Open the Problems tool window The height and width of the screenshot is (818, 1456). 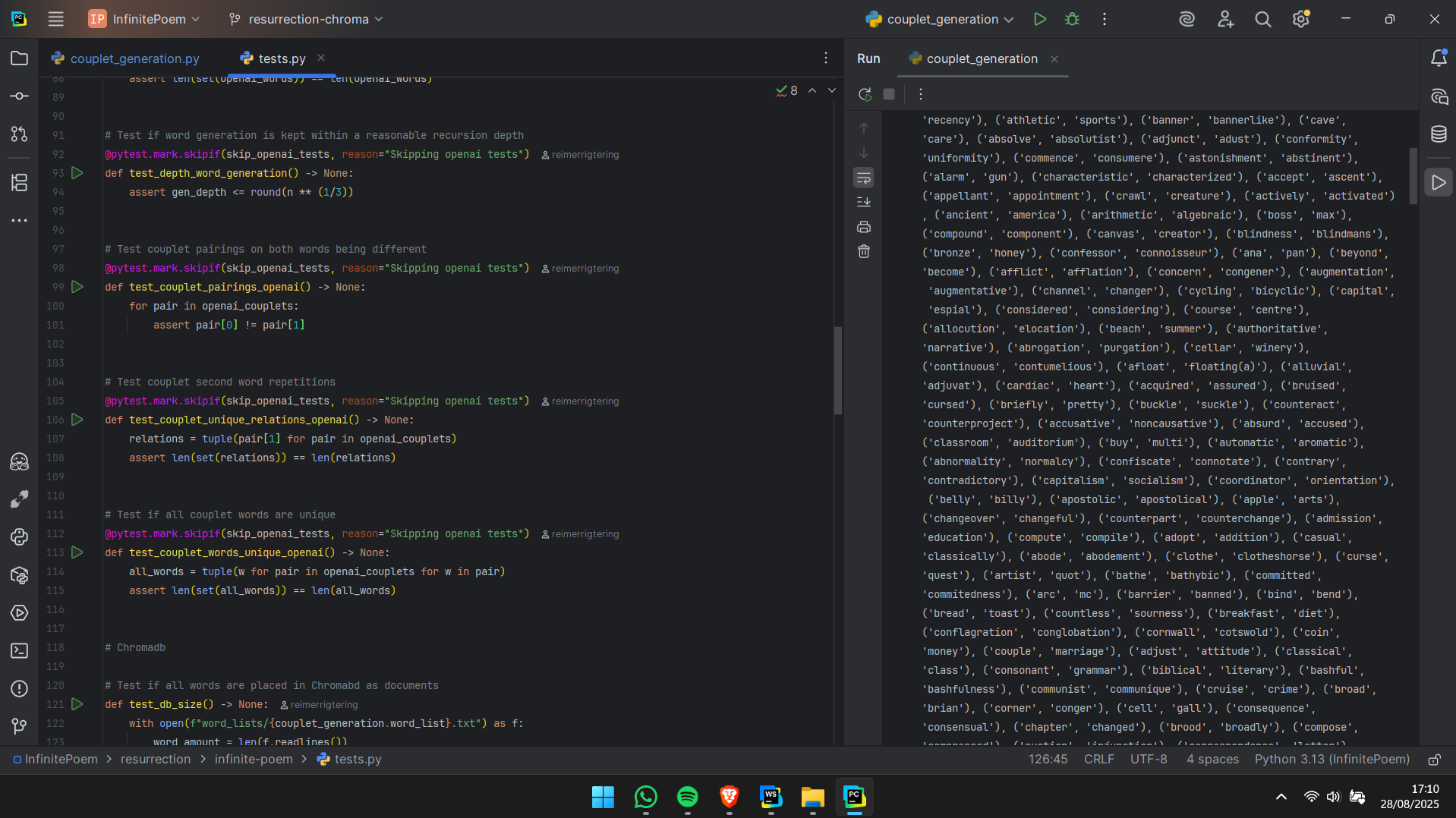click(x=20, y=689)
